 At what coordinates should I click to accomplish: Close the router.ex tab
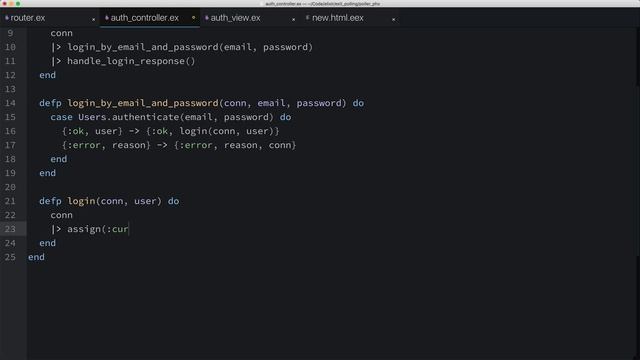pyautogui.click(x=93, y=19)
